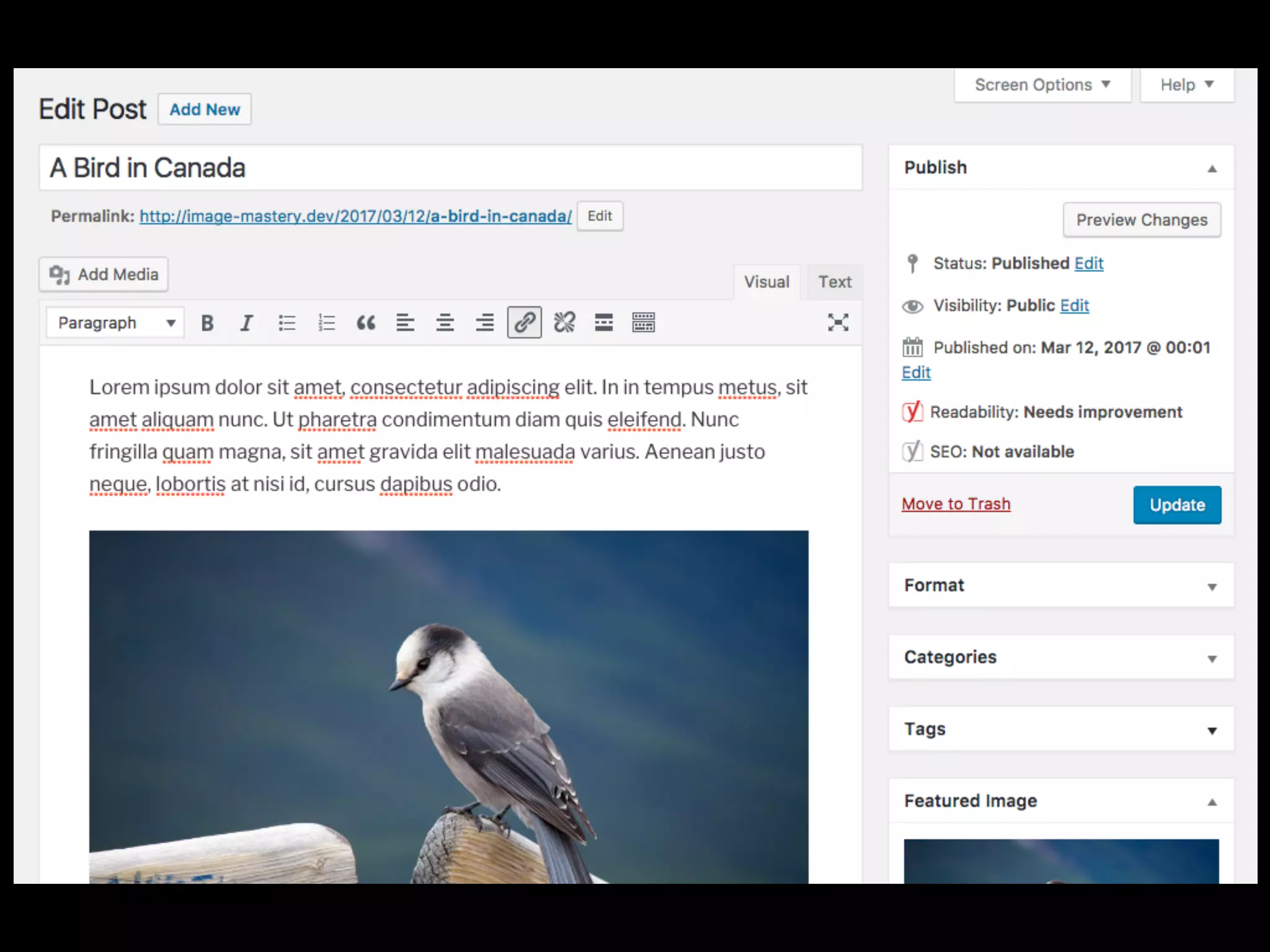Apply italic formatting to text
Image resolution: width=1270 pixels, height=952 pixels.
tap(246, 323)
